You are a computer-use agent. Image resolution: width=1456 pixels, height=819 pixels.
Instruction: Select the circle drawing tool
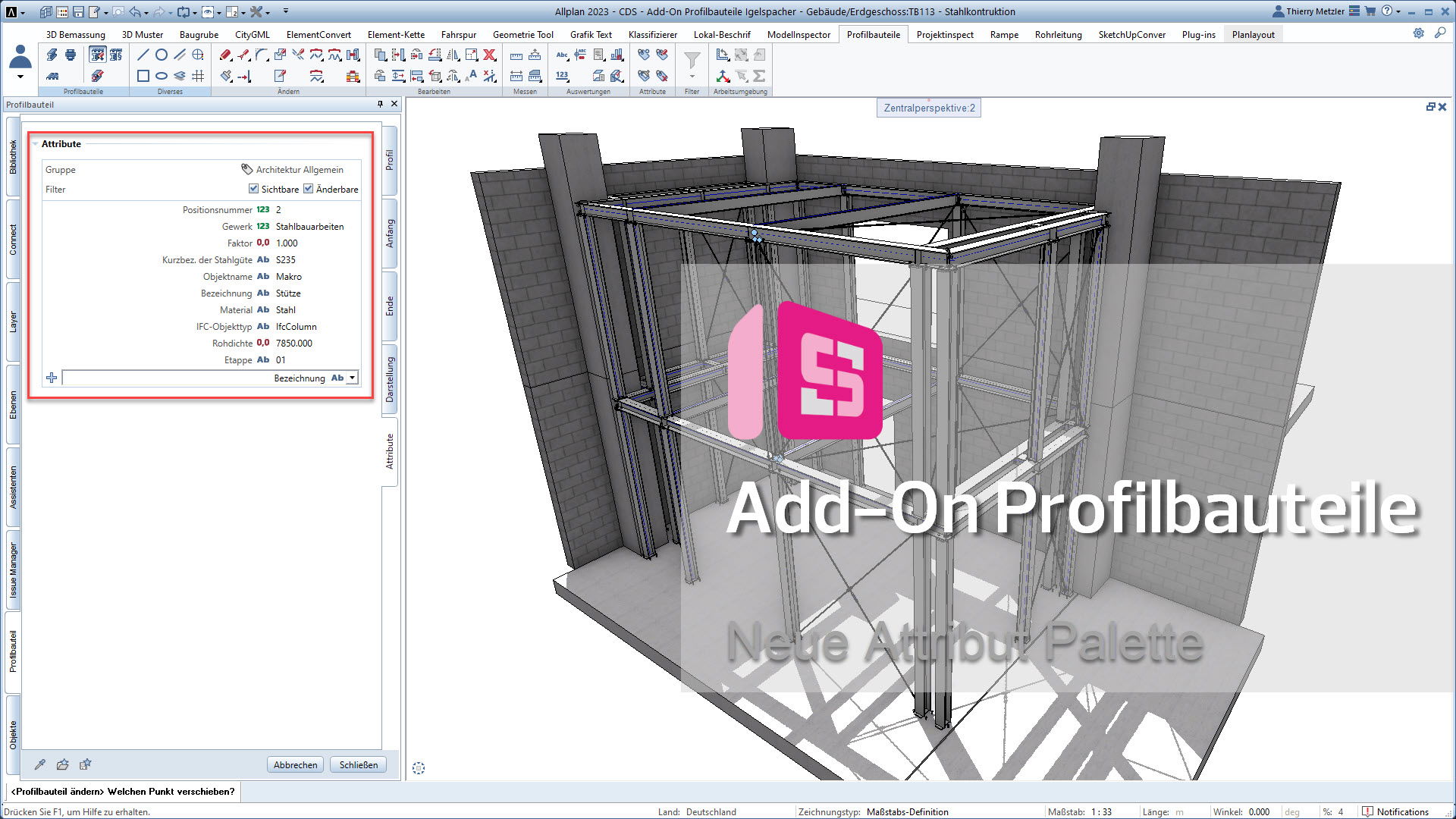pos(162,55)
